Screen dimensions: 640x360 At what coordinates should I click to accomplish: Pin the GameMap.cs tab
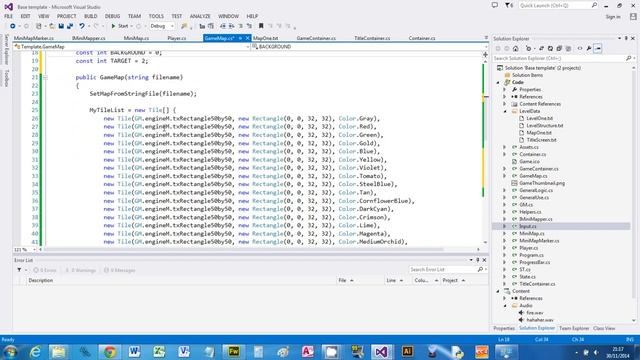click(240, 38)
